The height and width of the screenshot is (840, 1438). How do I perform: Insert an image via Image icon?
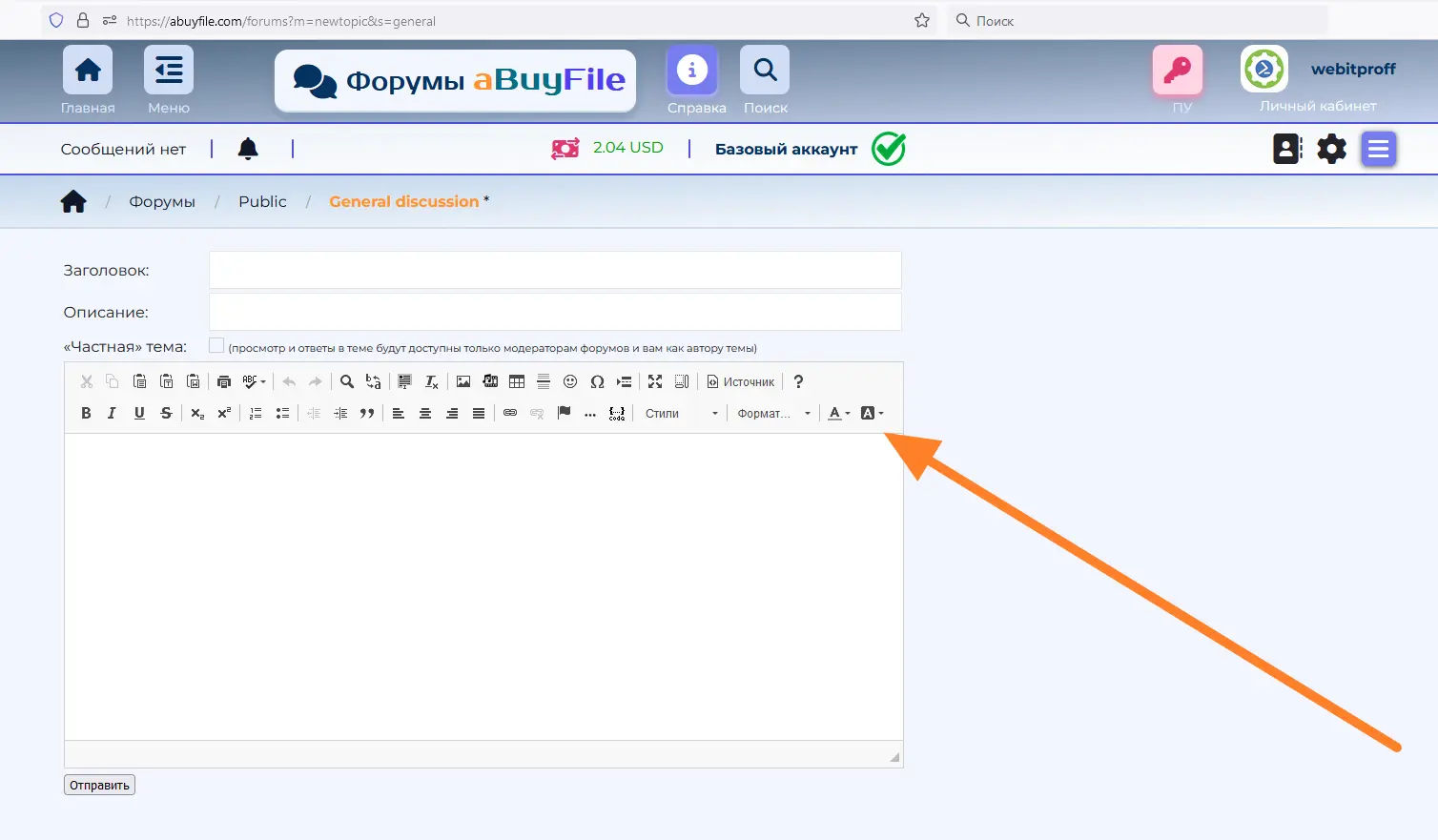pyautogui.click(x=463, y=381)
